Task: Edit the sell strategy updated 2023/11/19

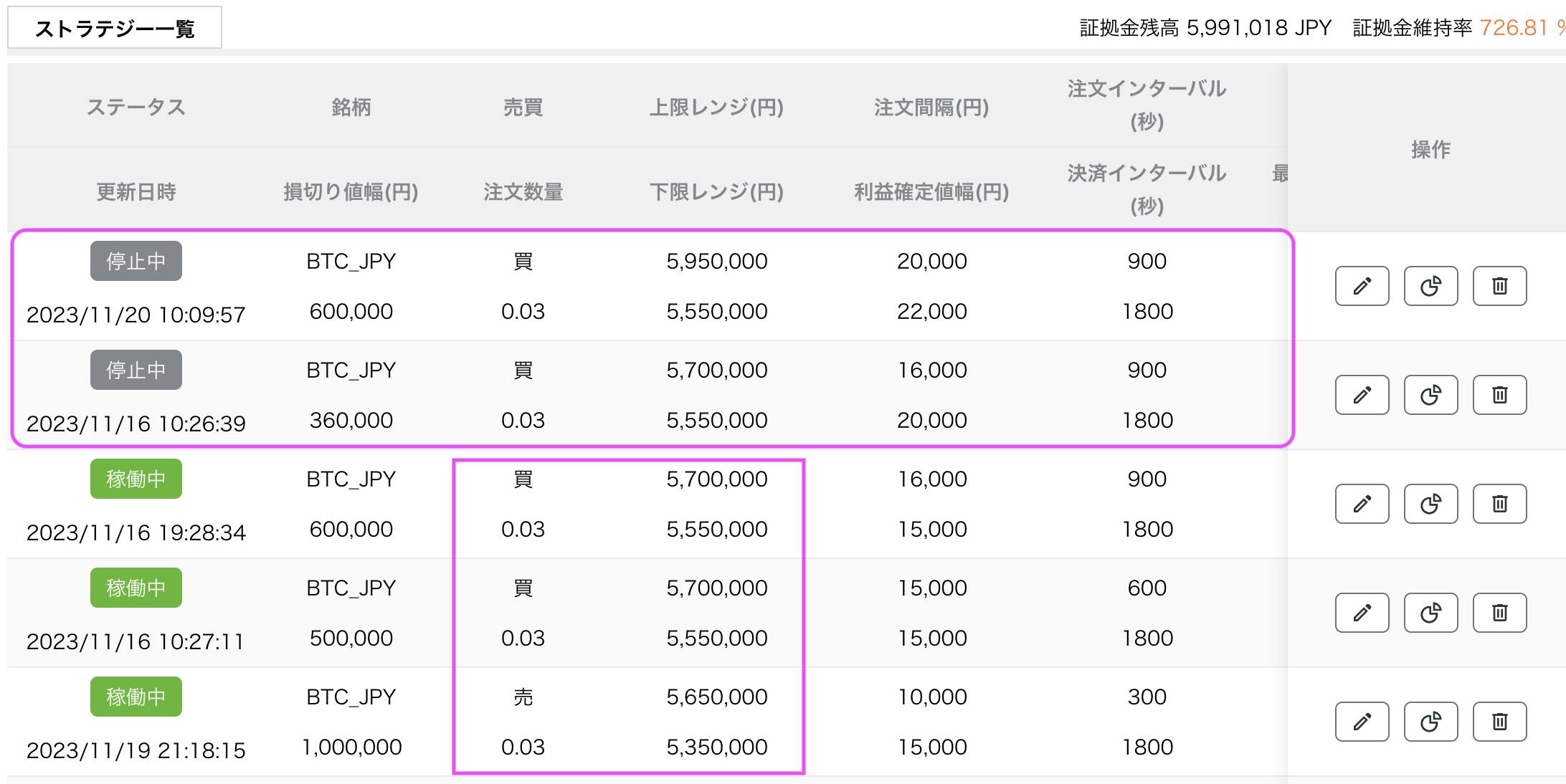Action: click(1361, 722)
